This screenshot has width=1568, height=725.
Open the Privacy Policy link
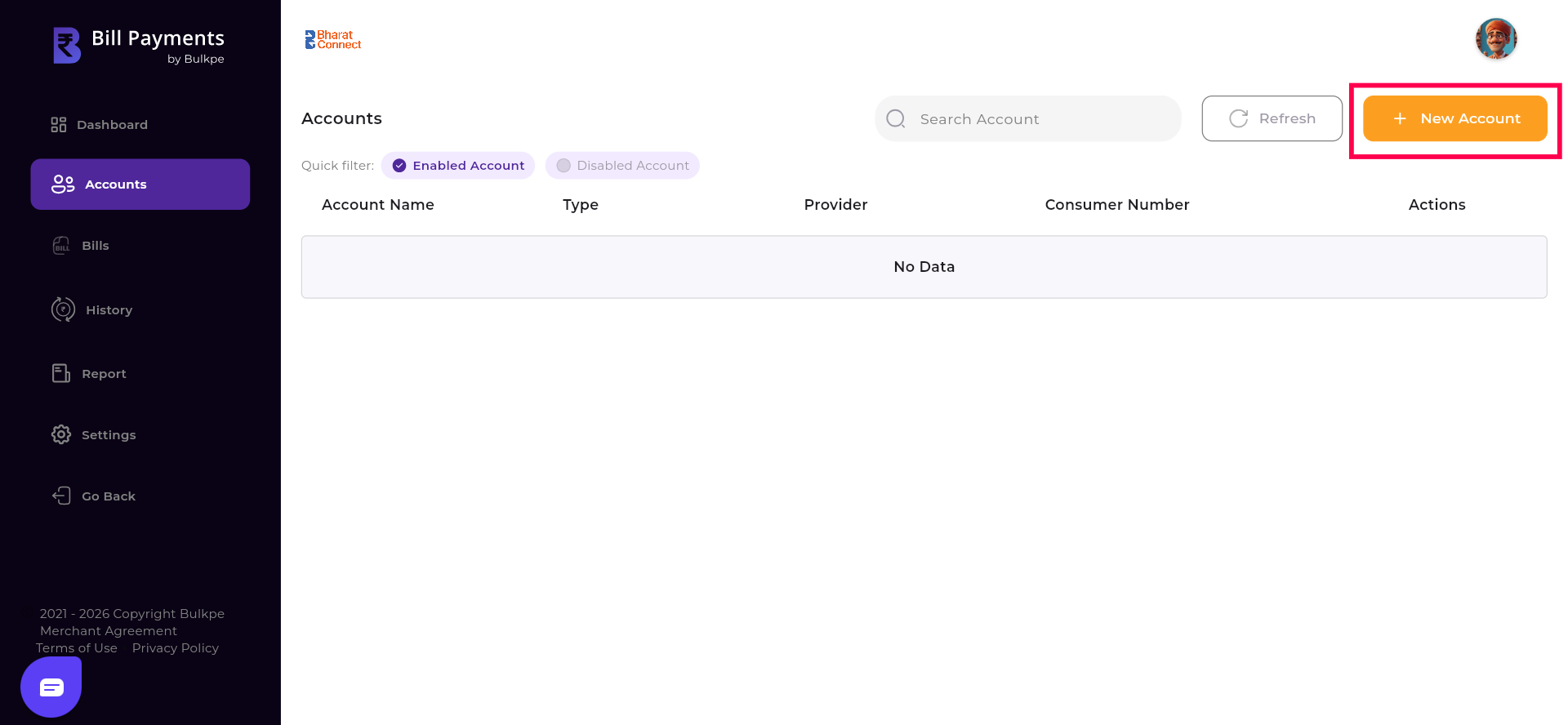click(176, 648)
